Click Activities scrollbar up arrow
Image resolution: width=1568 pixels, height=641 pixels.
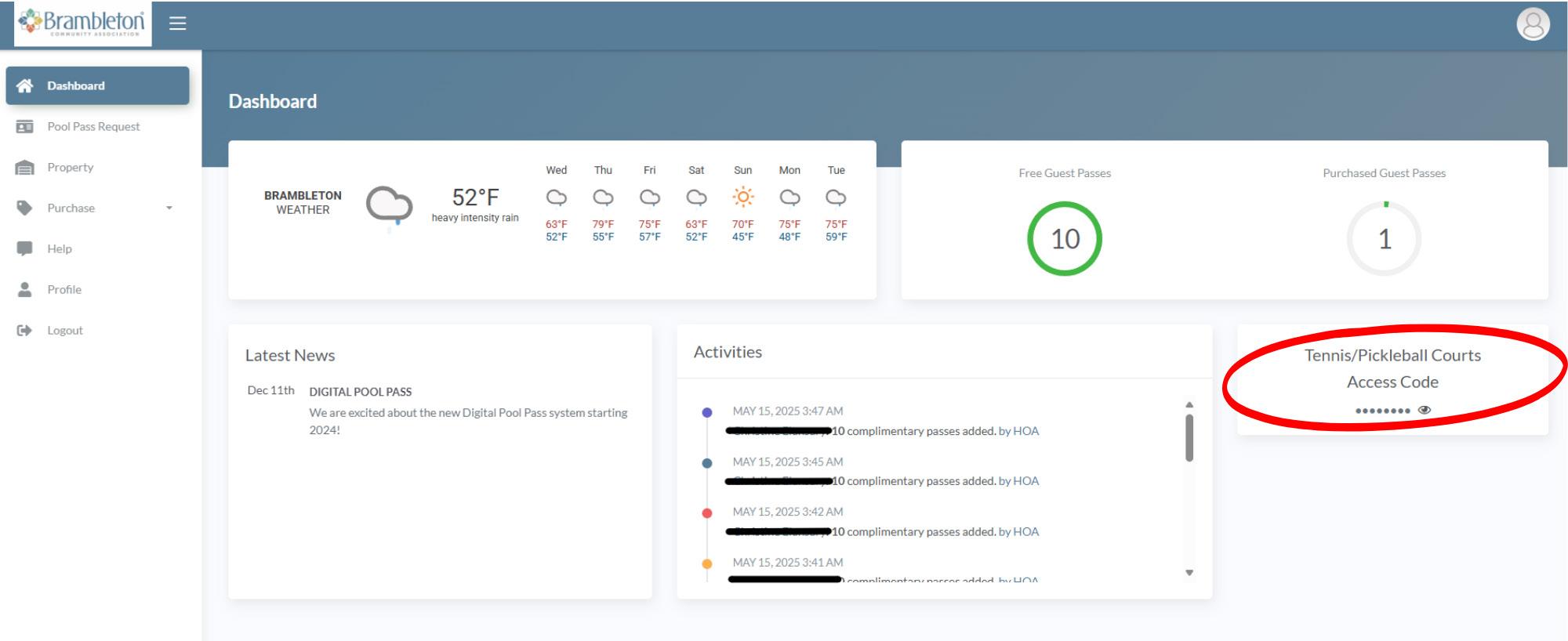1189,404
